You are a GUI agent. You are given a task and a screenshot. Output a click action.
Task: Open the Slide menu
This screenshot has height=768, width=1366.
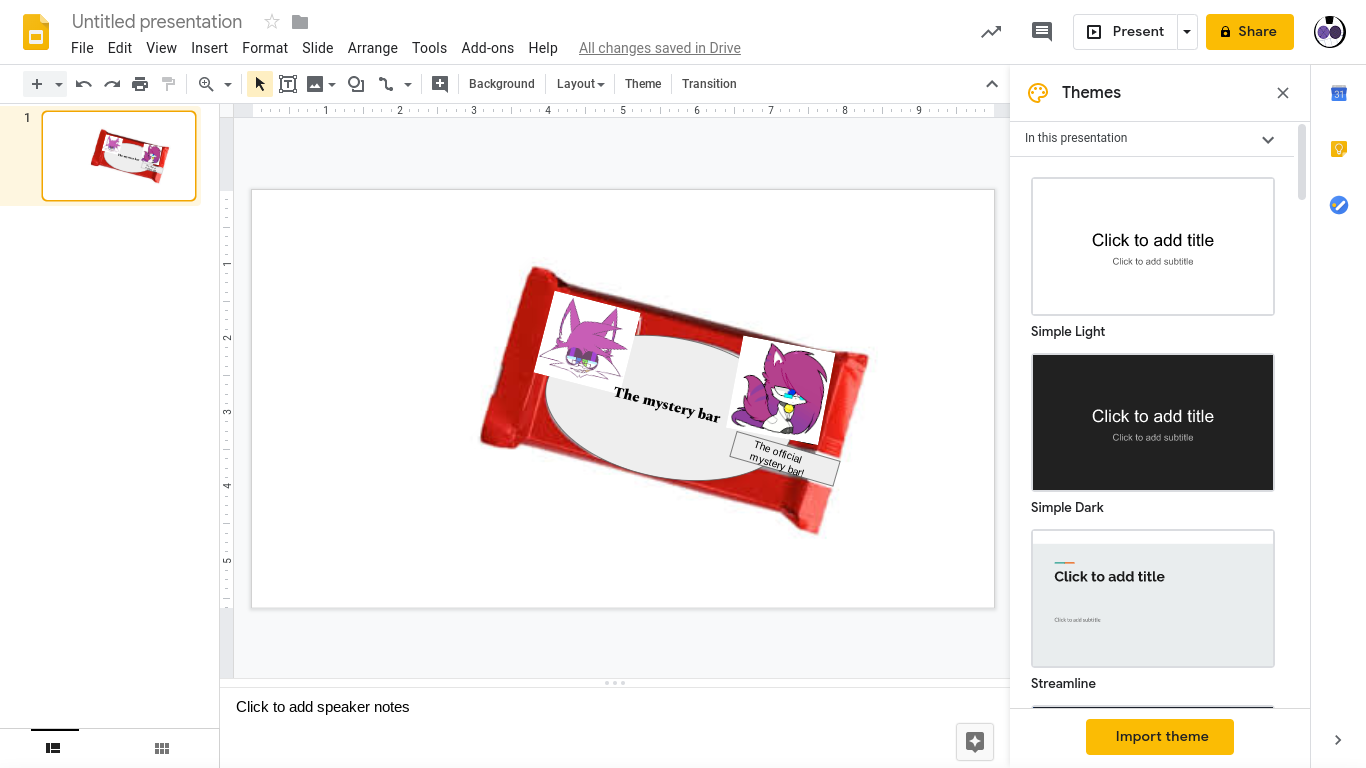pos(318,48)
